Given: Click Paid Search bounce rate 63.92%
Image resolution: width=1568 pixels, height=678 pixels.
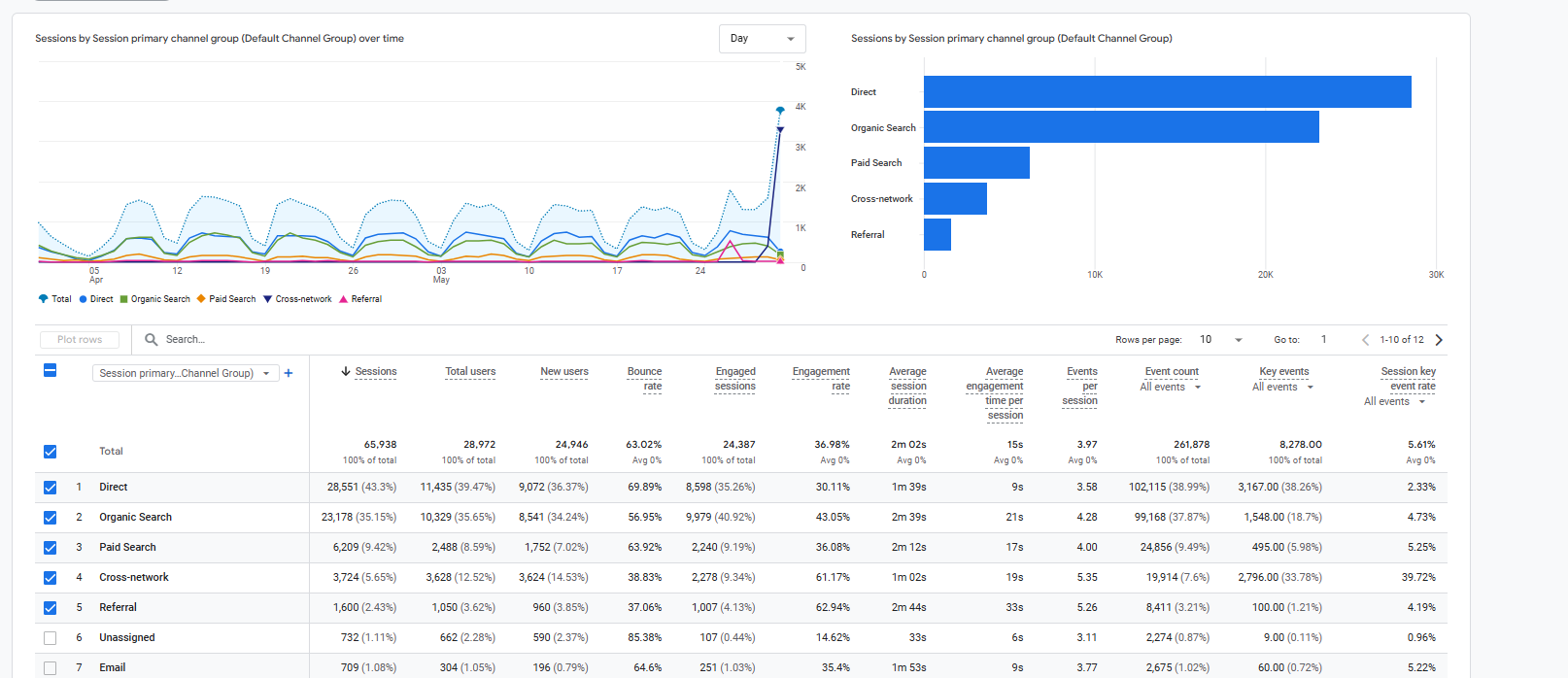Looking at the screenshot, I should click(645, 548).
